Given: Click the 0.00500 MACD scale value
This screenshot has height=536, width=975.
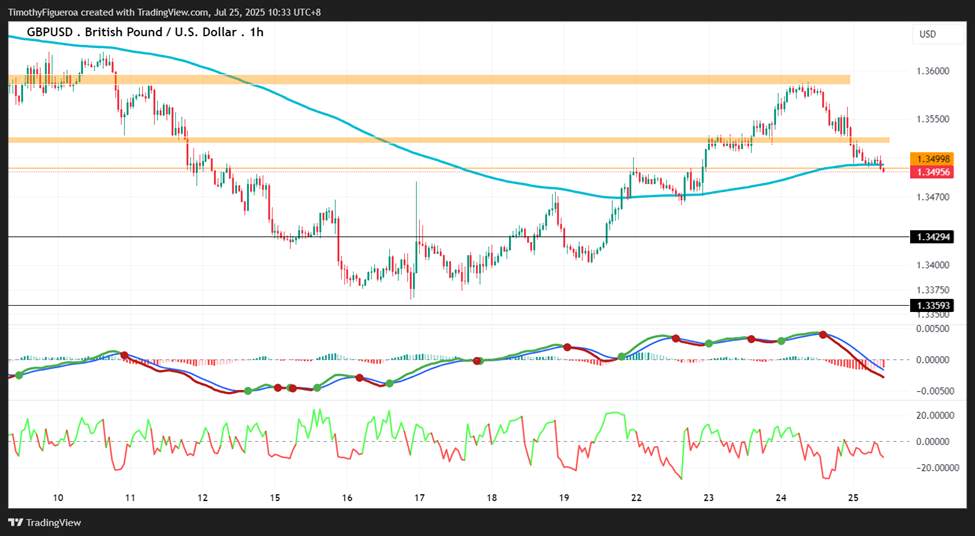Looking at the screenshot, I should [933, 328].
